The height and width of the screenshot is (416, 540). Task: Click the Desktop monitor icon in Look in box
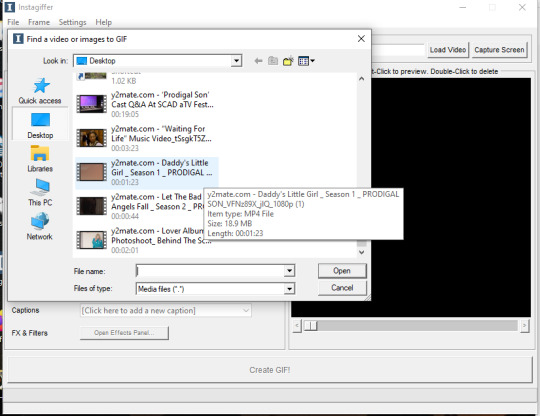pyautogui.click(x=82, y=61)
